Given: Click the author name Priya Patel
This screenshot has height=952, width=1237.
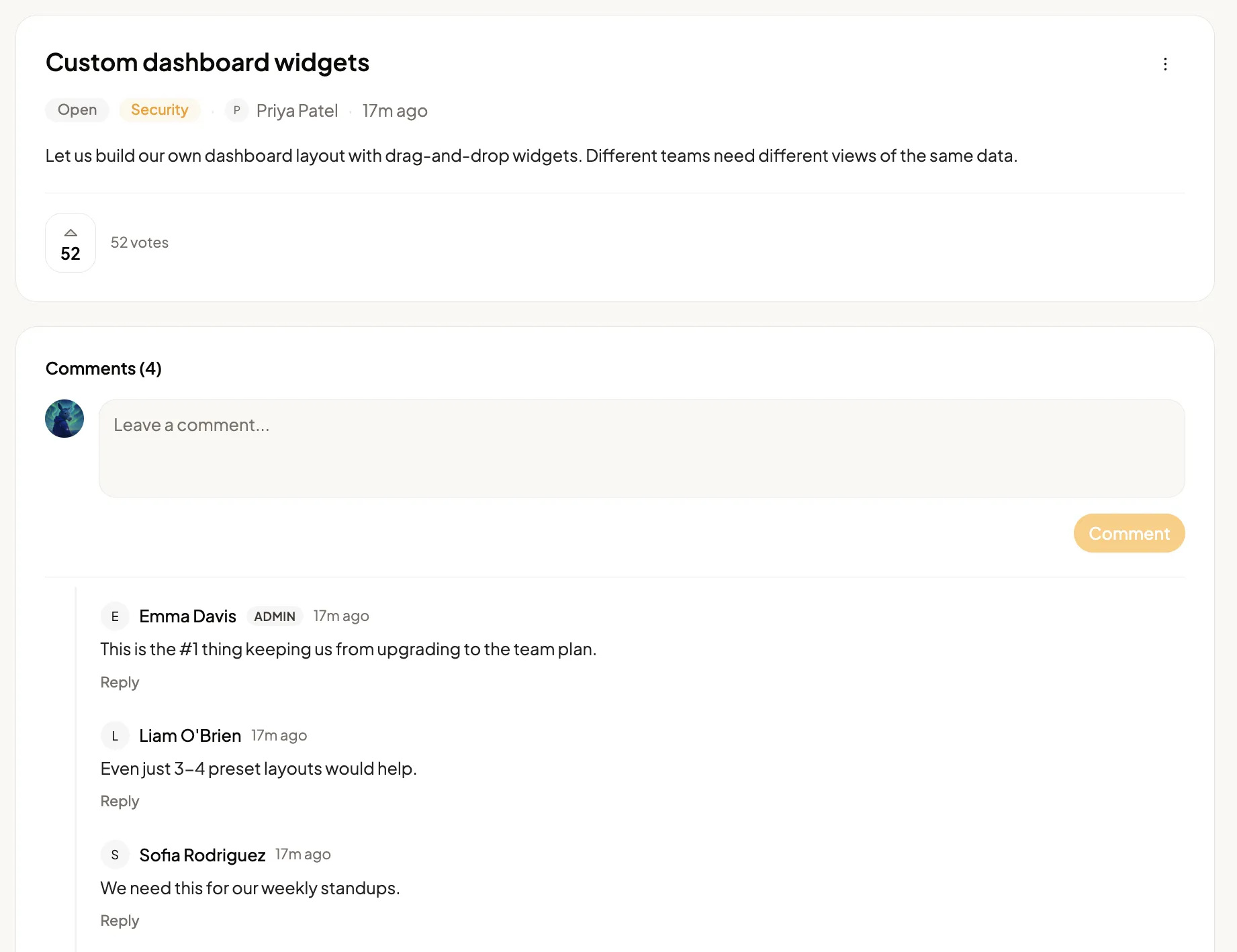Looking at the screenshot, I should pos(297,111).
